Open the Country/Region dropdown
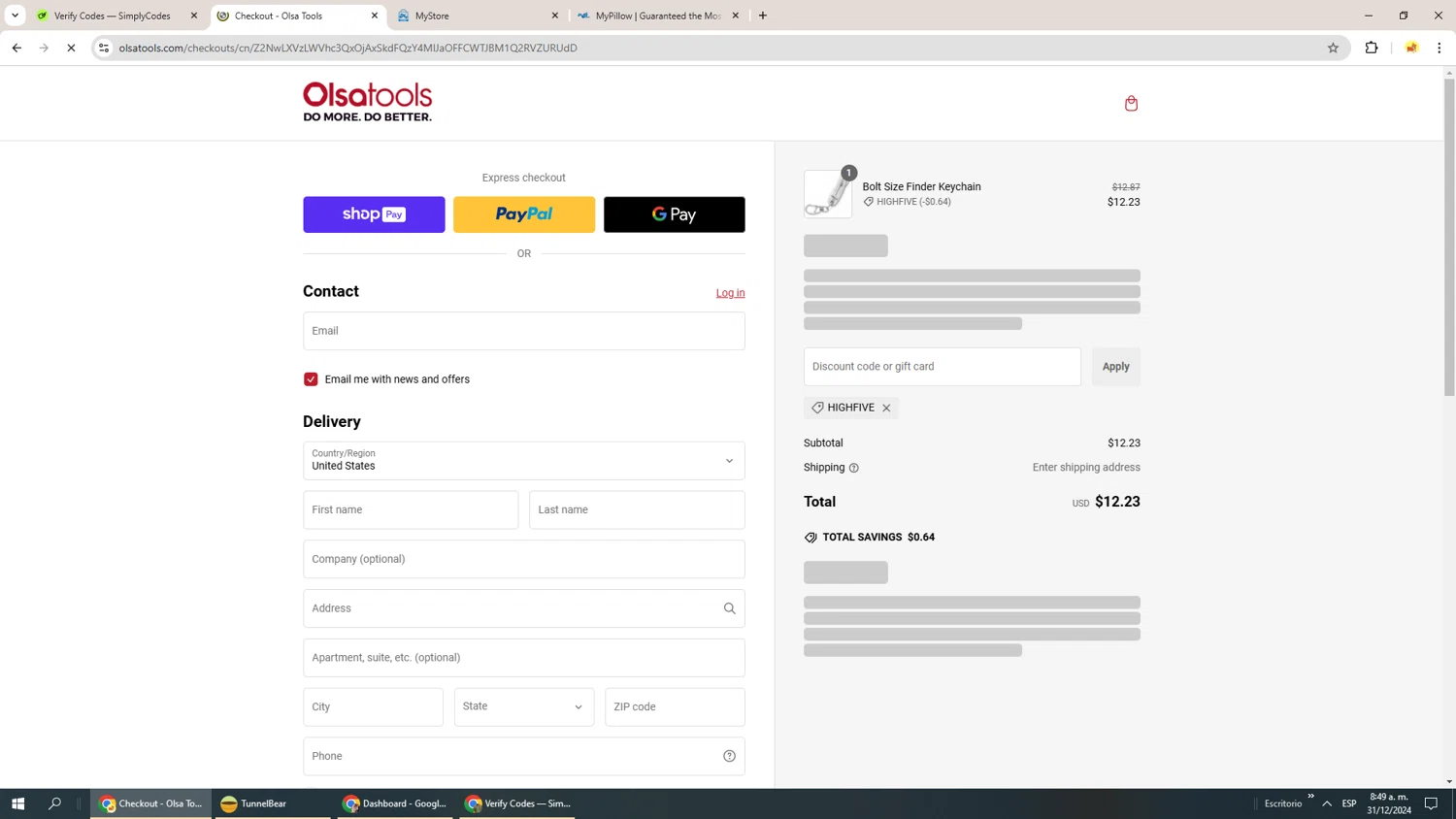Viewport: 1456px width, 819px height. (x=524, y=461)
